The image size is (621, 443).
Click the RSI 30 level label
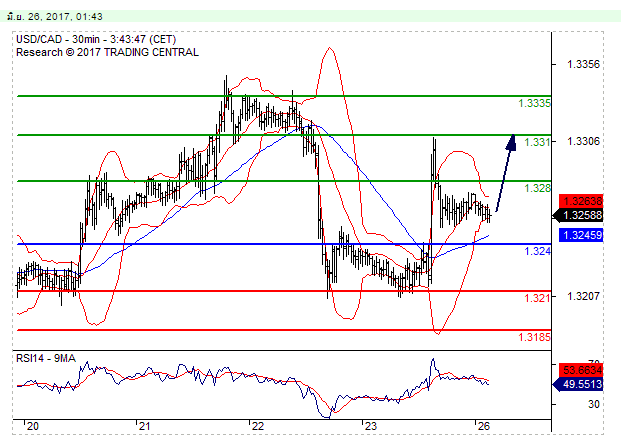tap(593, 404)
